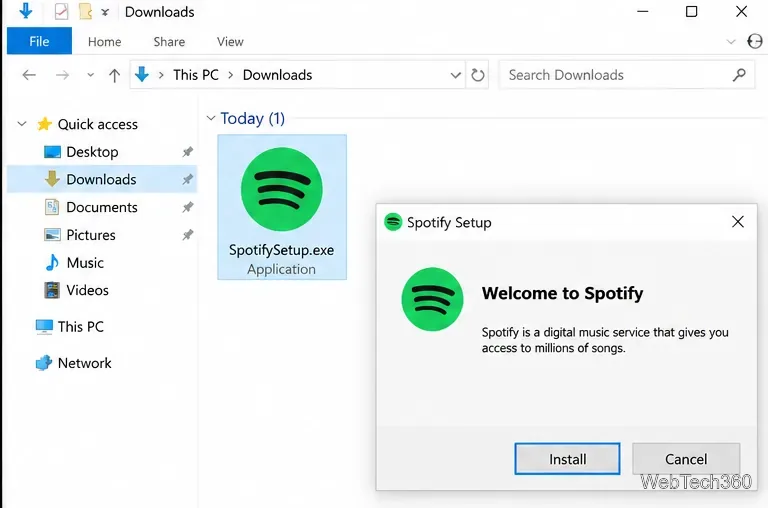Click the Properties quick access toolbar icon
The image size is (768, 508).
(x=61, y=11)
